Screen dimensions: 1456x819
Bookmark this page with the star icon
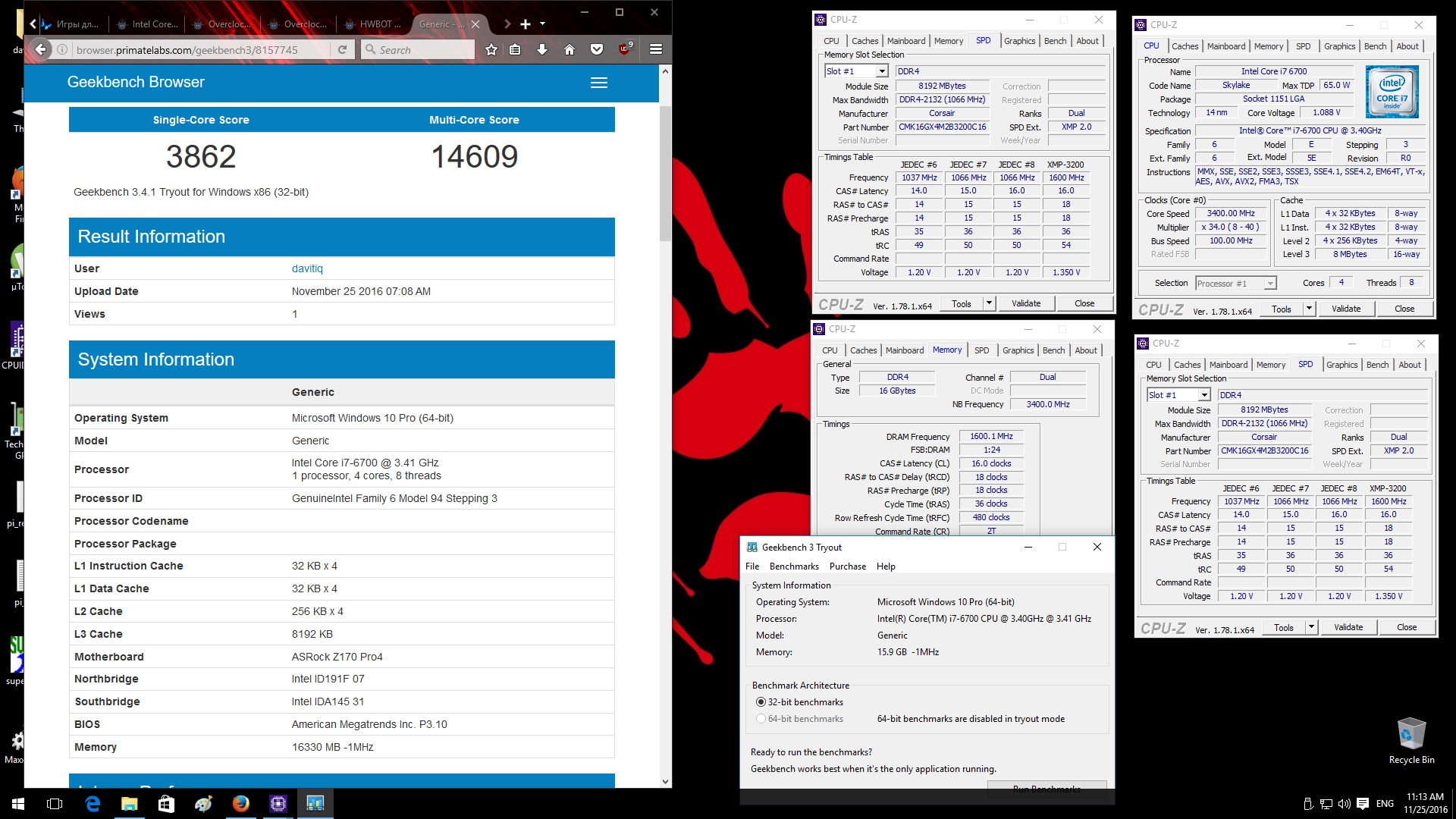pos(491,49)
